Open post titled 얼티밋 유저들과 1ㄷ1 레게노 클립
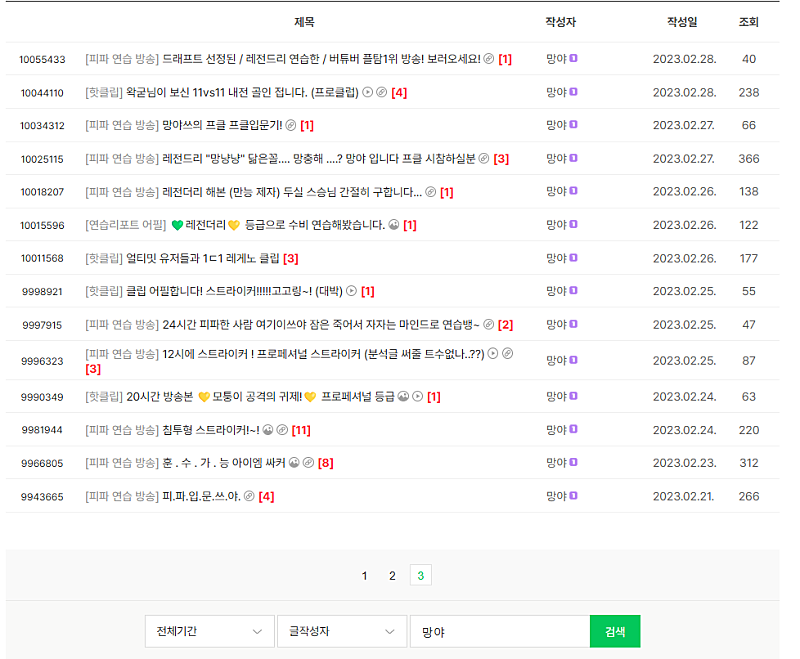Viewport: 800px width, 659px height. click(x=203, y=258)
